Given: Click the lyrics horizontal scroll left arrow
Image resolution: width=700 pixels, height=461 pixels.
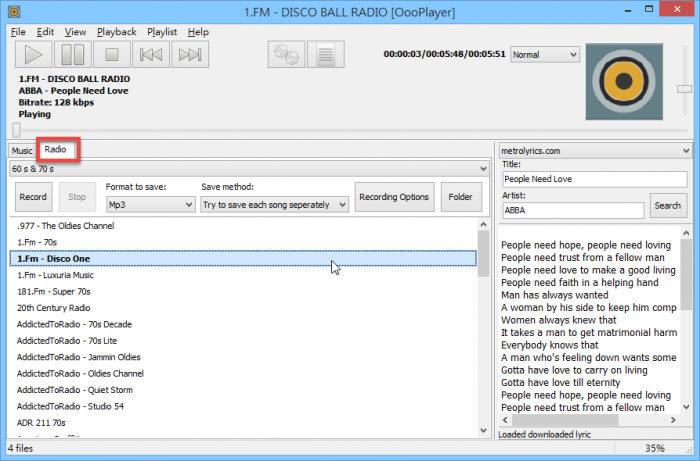Looking at the screenshot, I should point(505,420).
